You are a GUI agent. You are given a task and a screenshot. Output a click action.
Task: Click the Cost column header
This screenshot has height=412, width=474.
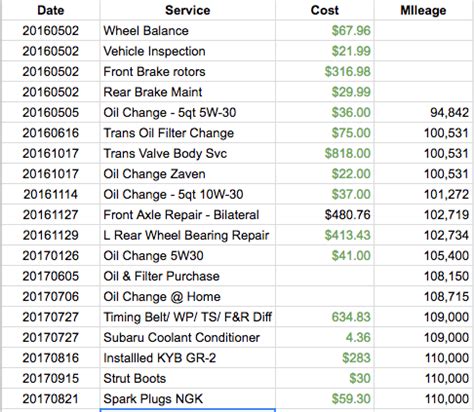(325, 10)
